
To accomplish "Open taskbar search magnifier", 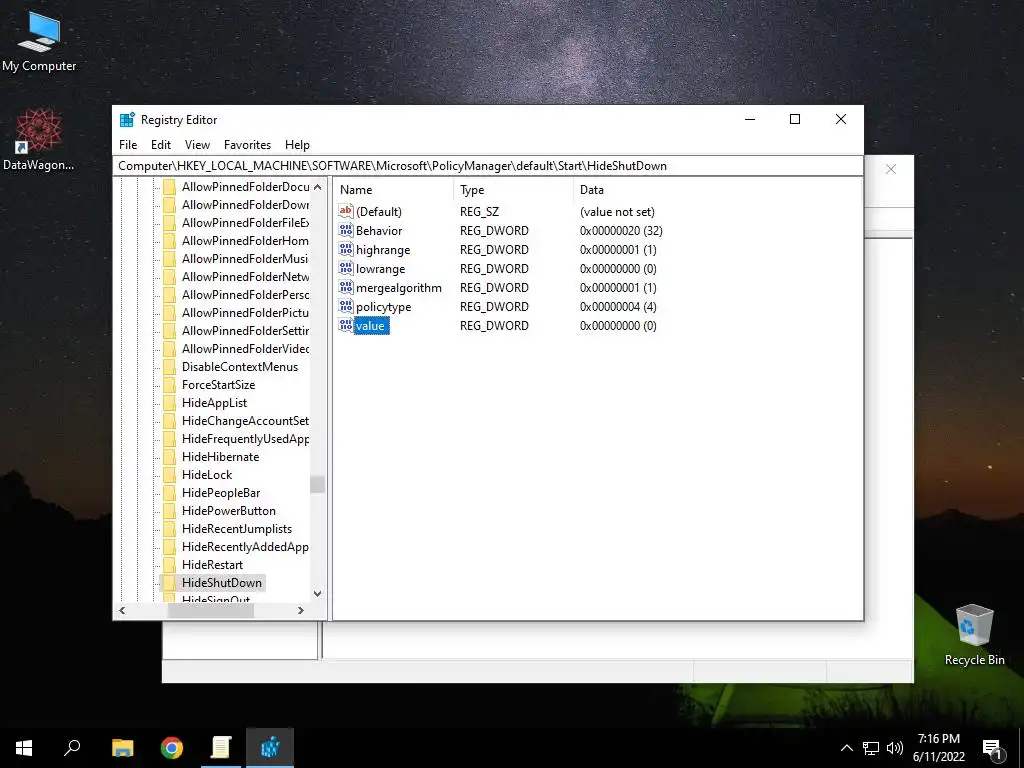I will [x=72, y=748].
